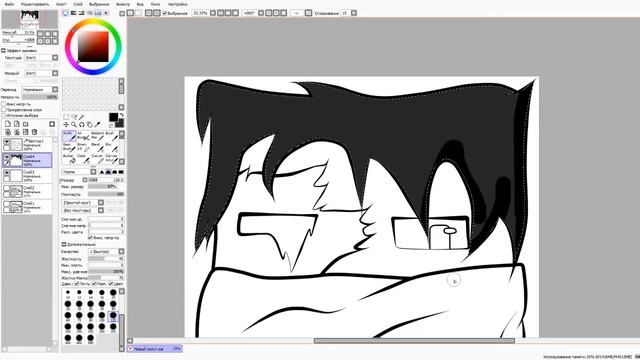Click the zoom percentage field
This screenshot has width=640, height=360.
point(200,13)
